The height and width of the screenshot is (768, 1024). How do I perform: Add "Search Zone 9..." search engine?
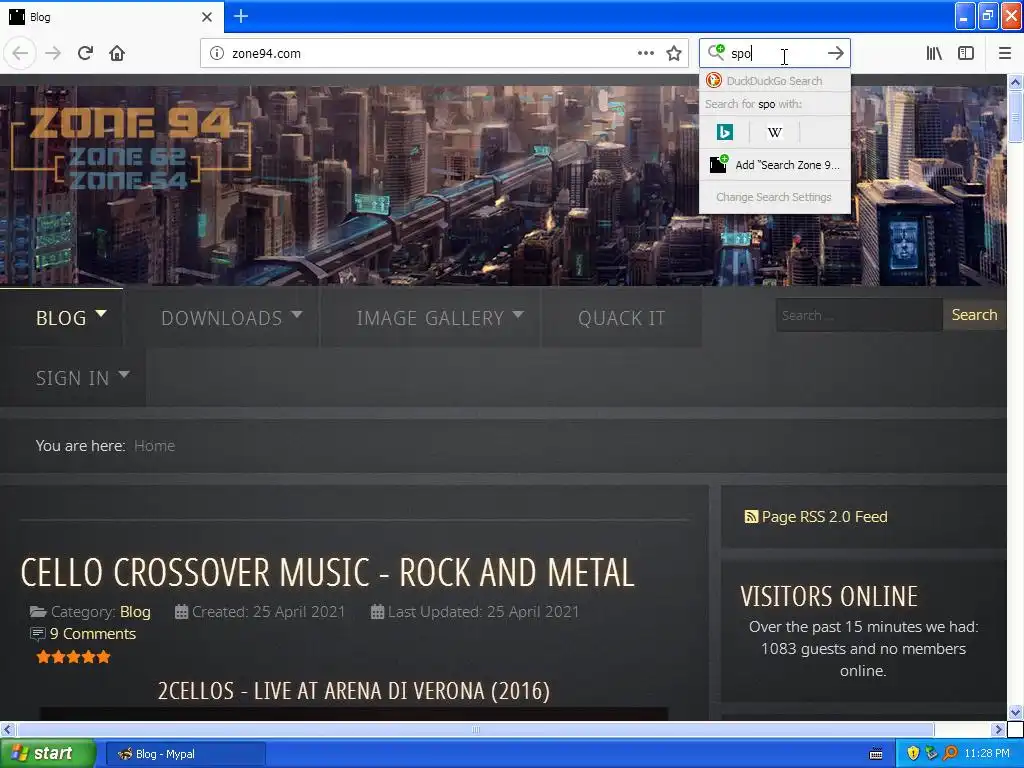[775, 165]
